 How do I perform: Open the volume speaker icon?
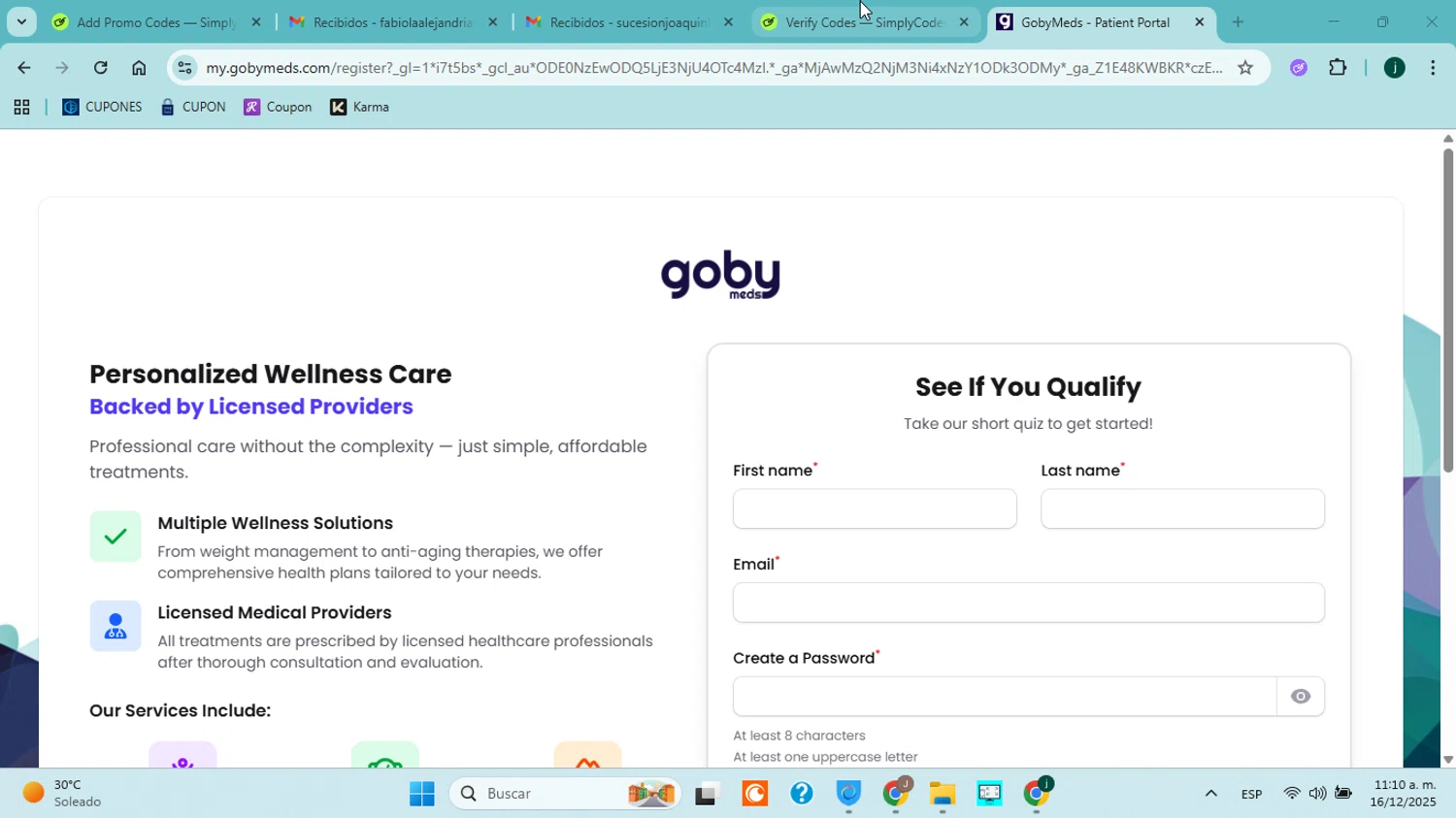(x=1317, y=794)
